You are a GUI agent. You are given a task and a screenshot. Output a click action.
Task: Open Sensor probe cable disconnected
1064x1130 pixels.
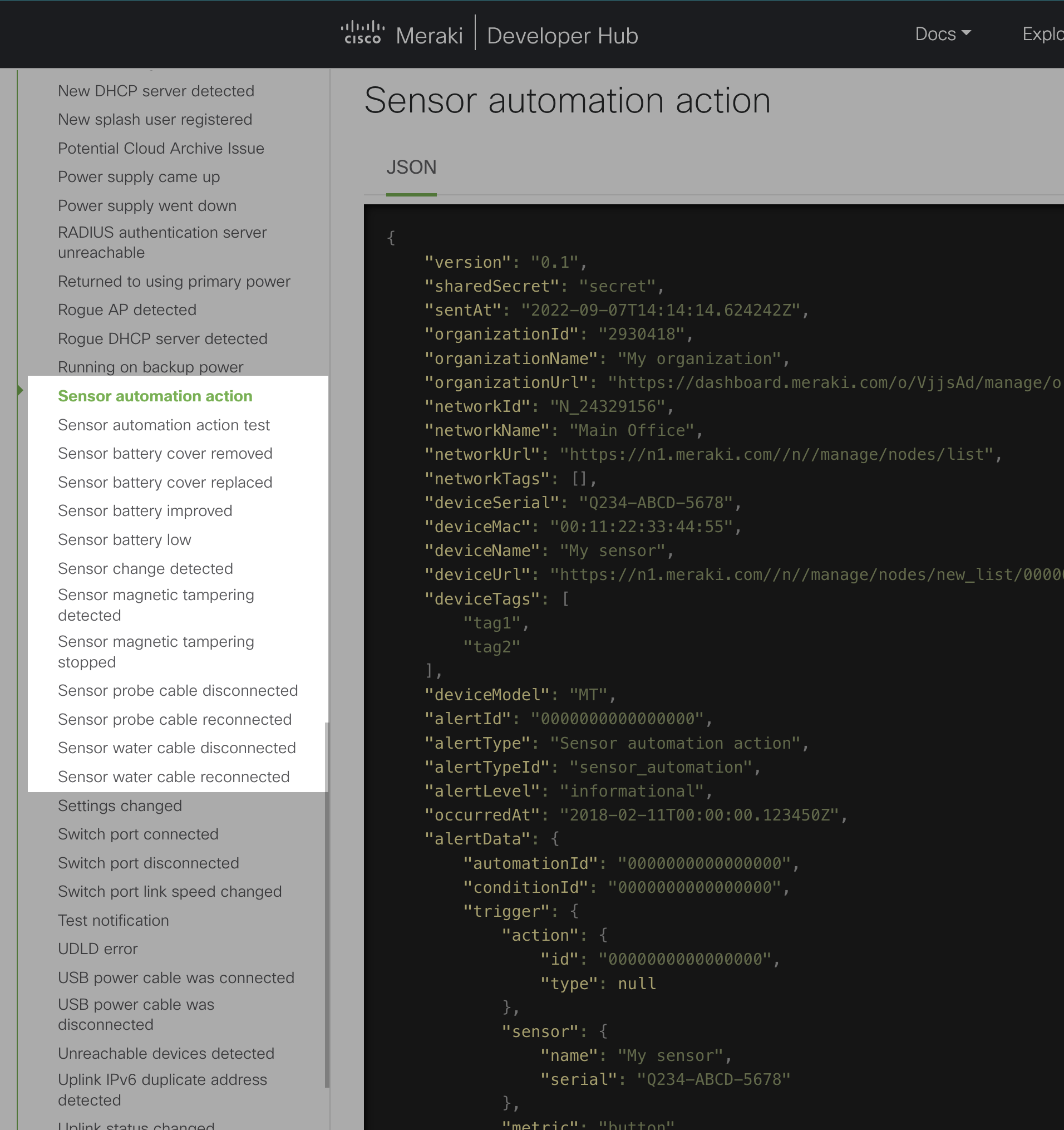178,691
